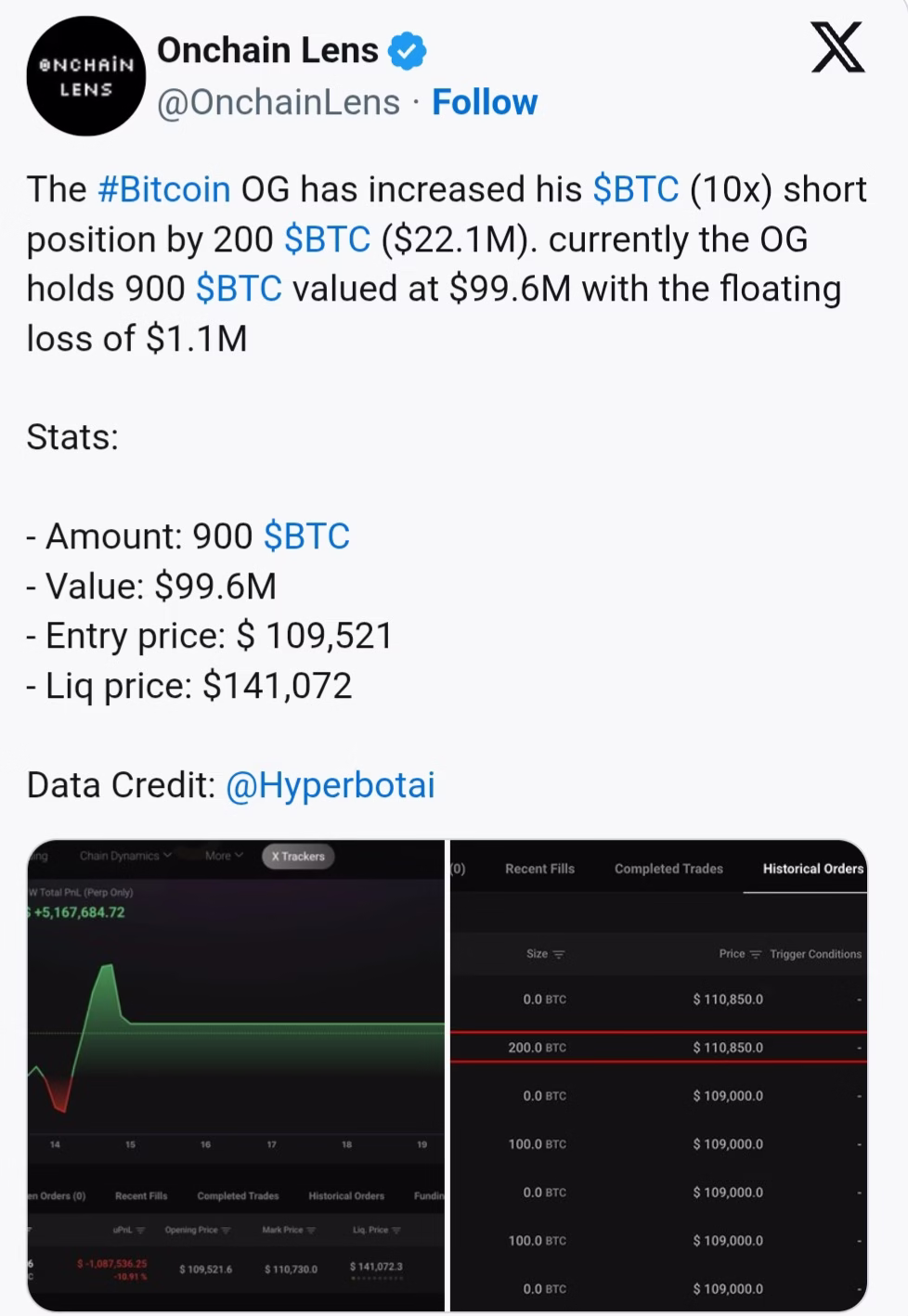Click the @OnchainLens handle

279,102
